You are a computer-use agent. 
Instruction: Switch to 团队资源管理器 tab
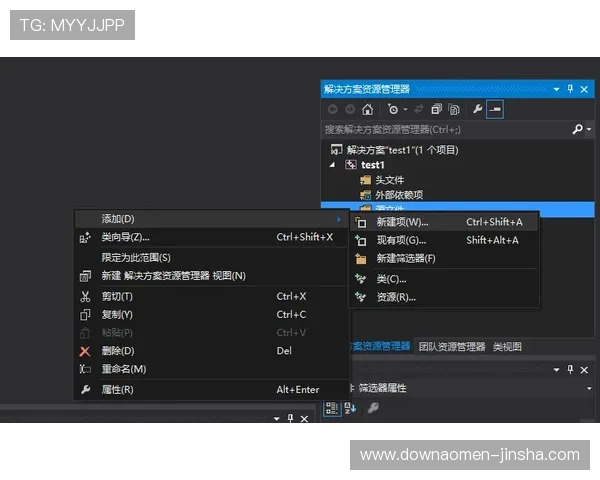(452, 347)
